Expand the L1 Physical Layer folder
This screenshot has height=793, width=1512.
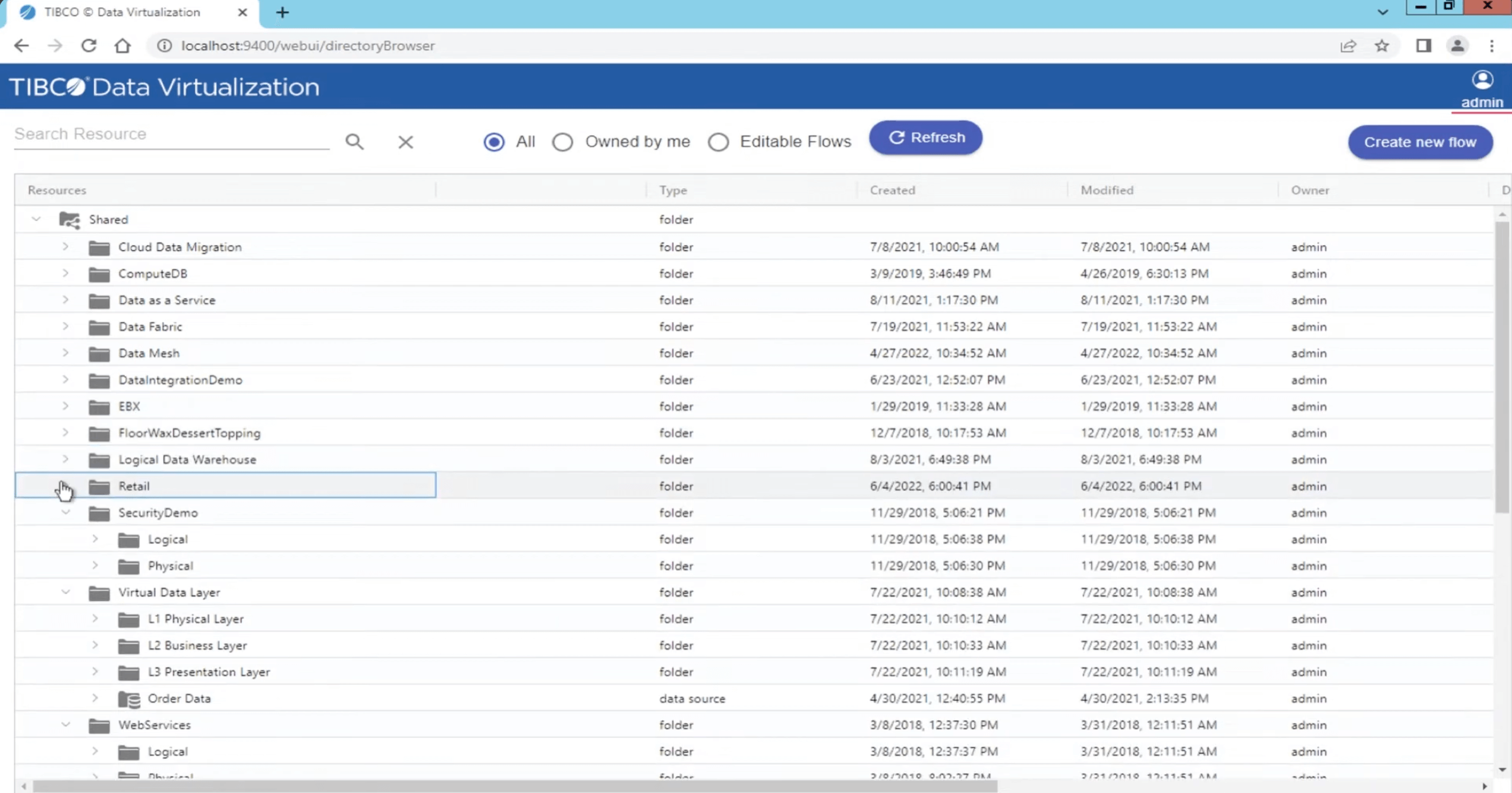click(95, 618)
